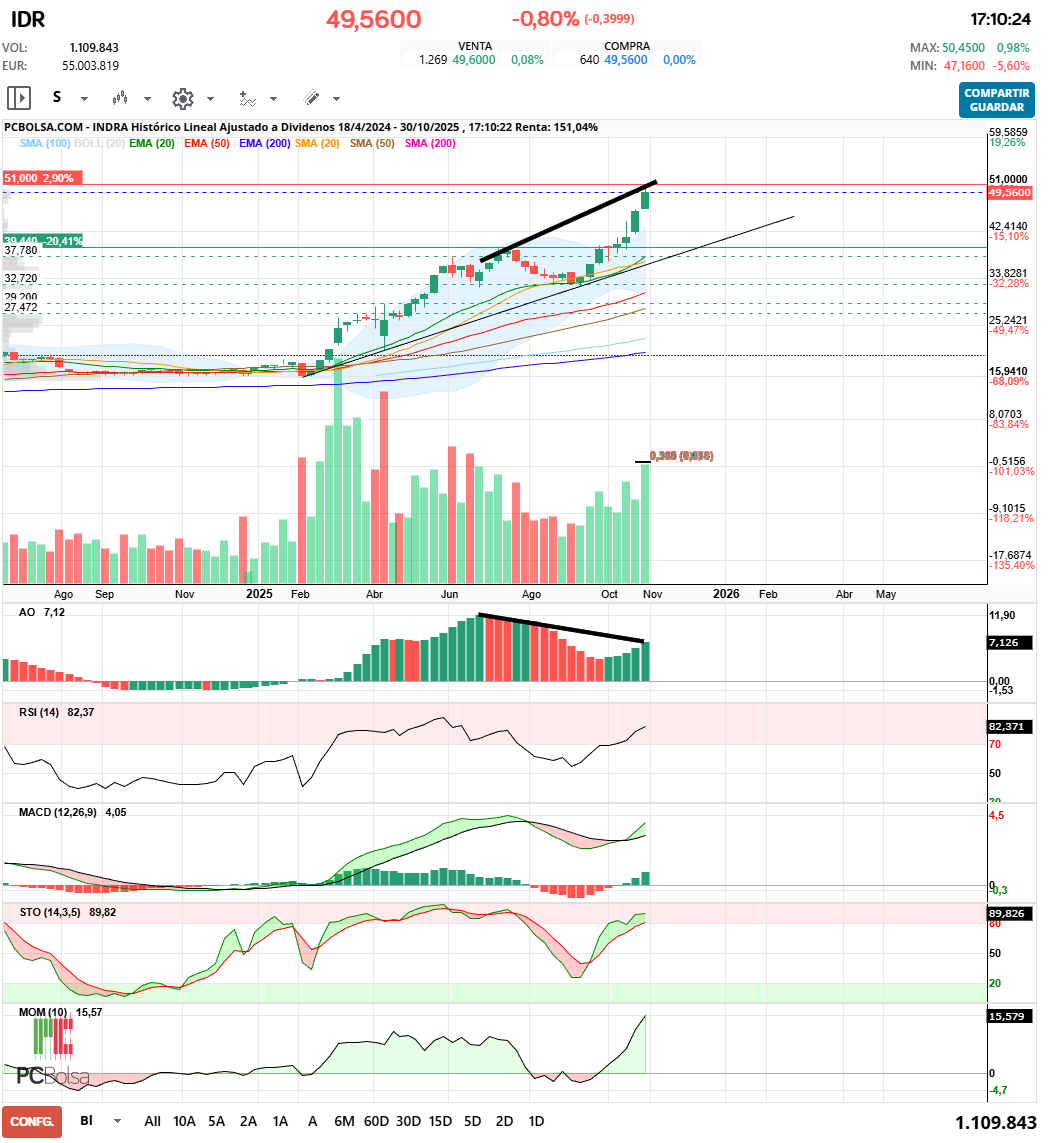Click the SMA (200) magenta legend label
Viewport: 1050px width, 1143px height.
pyautogui.click(x=430, y=143)
